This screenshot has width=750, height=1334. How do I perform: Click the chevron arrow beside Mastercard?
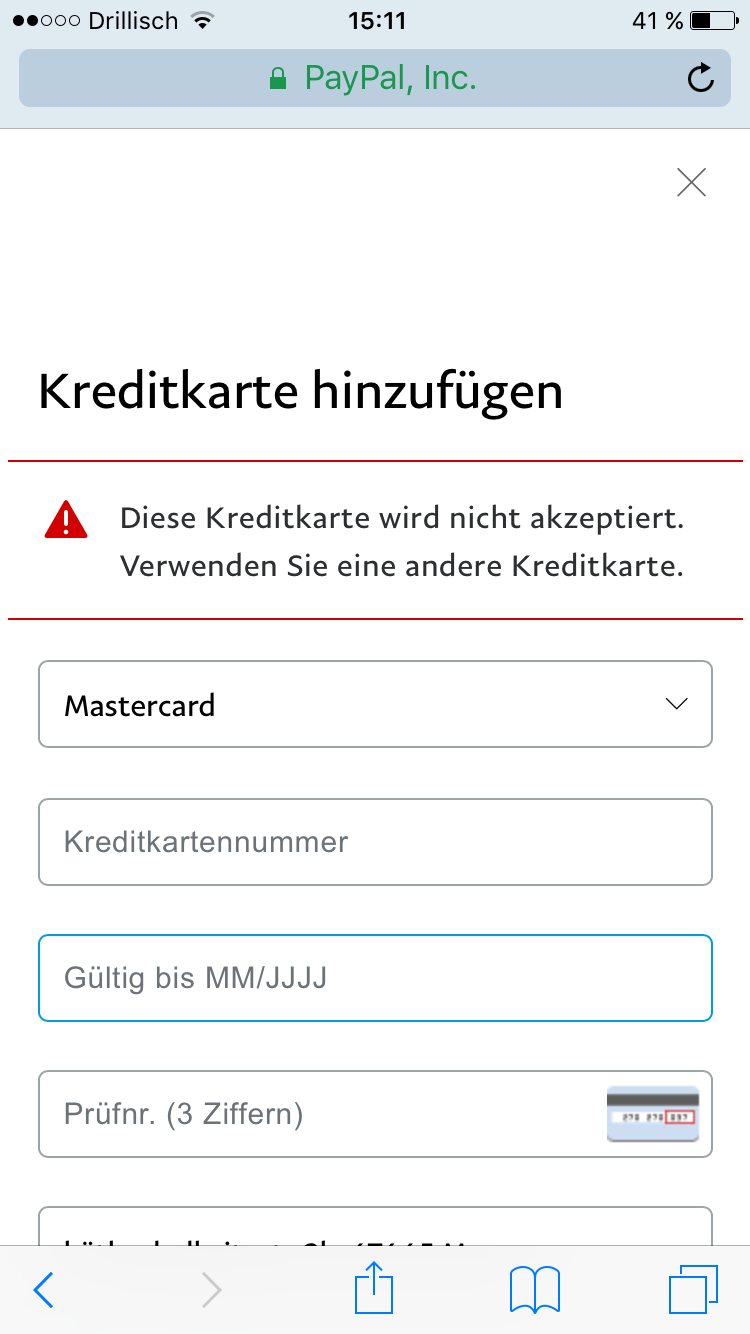click(x=677, y=704)
